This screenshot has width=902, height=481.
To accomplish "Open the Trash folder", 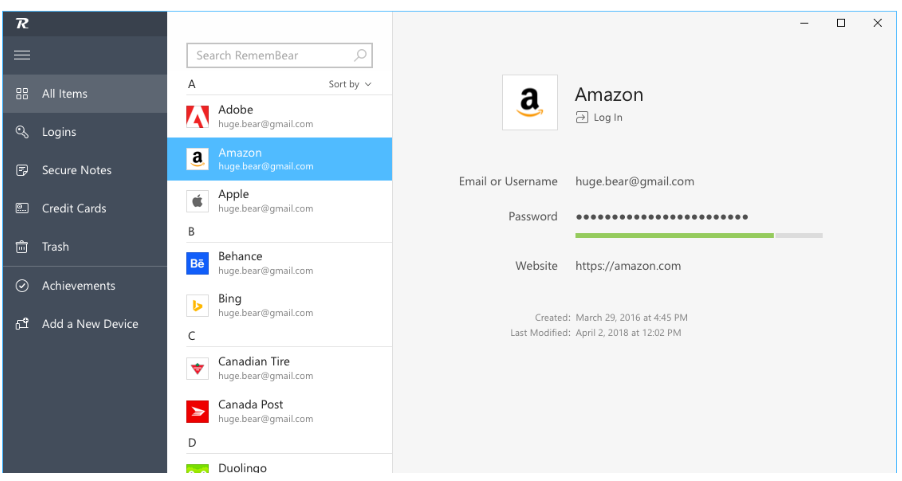I will [x=55, y=247].
